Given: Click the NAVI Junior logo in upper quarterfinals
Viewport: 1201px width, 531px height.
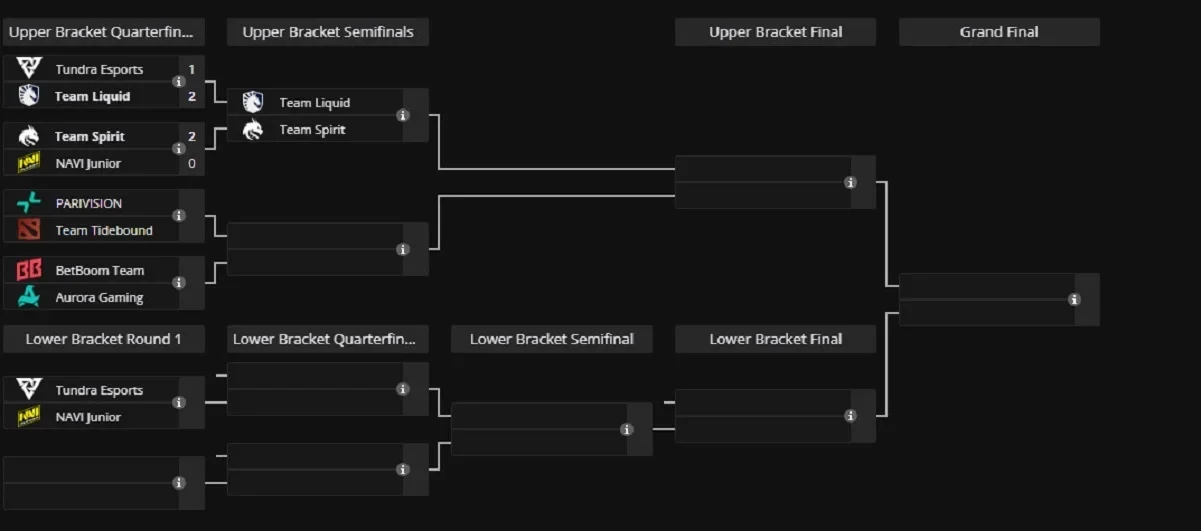Looking at the screenshot, I should tap(29, 163).
